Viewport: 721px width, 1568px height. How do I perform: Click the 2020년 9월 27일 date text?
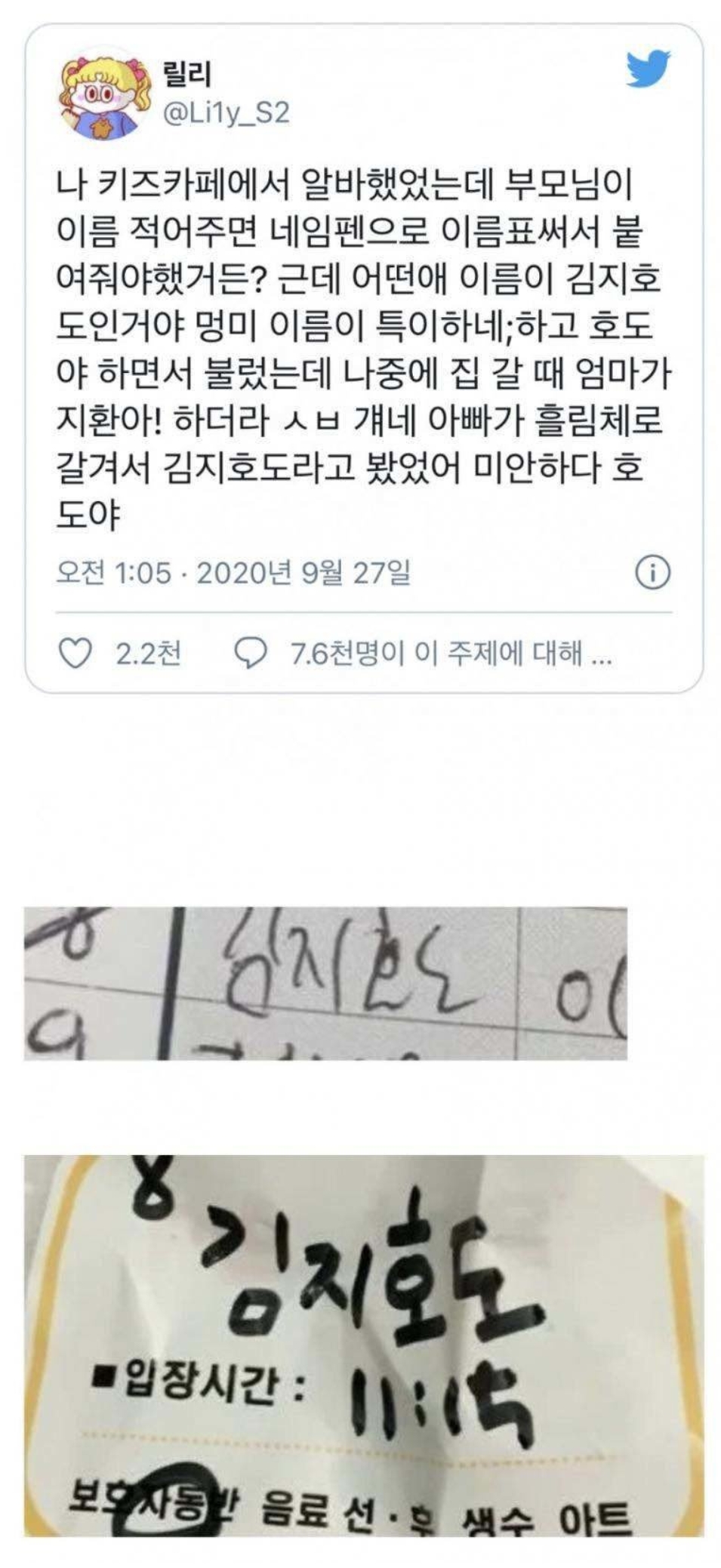pyautogui.click(x=304, y=573)
